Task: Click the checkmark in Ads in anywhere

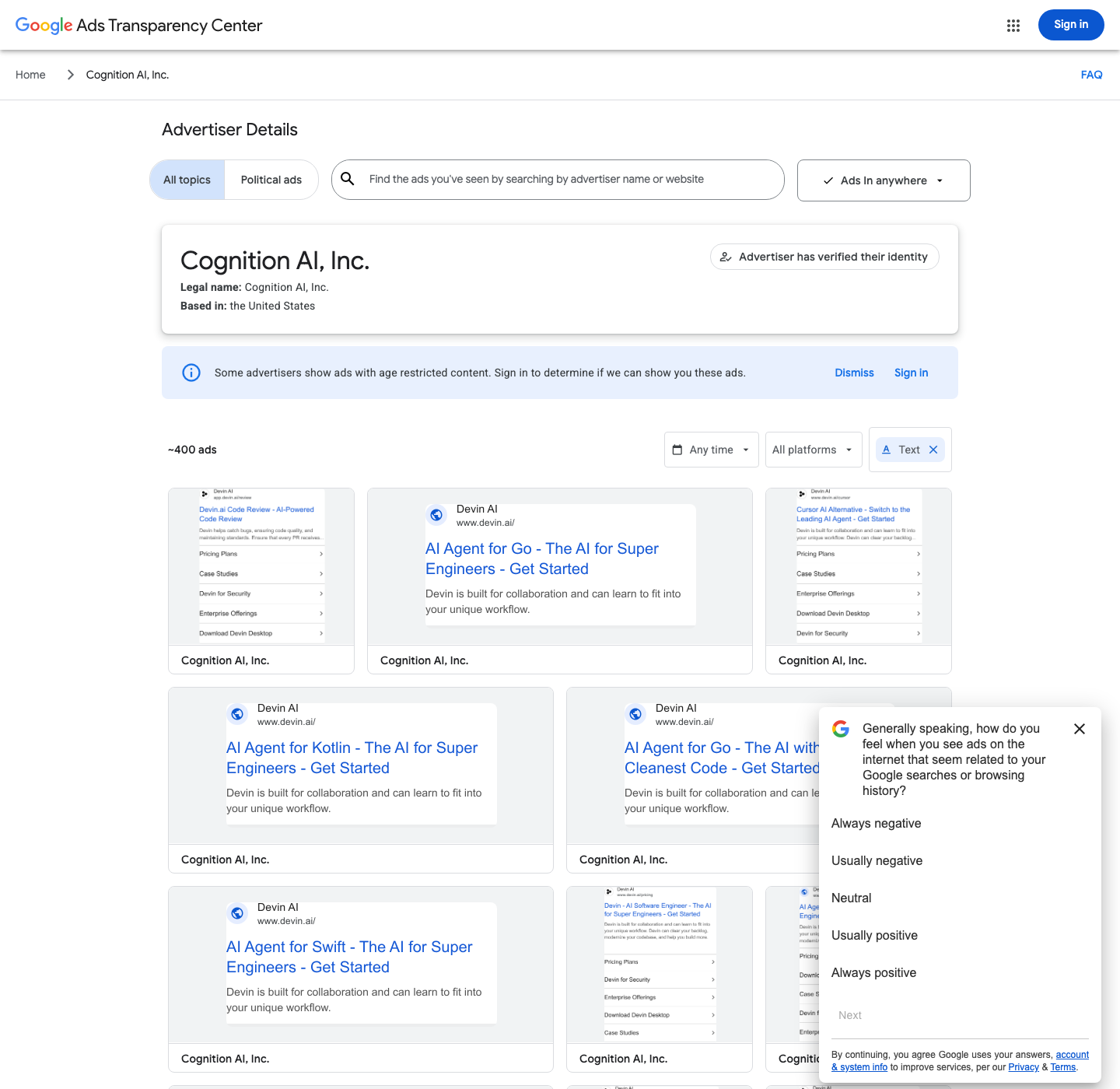Action: (828, 180)
